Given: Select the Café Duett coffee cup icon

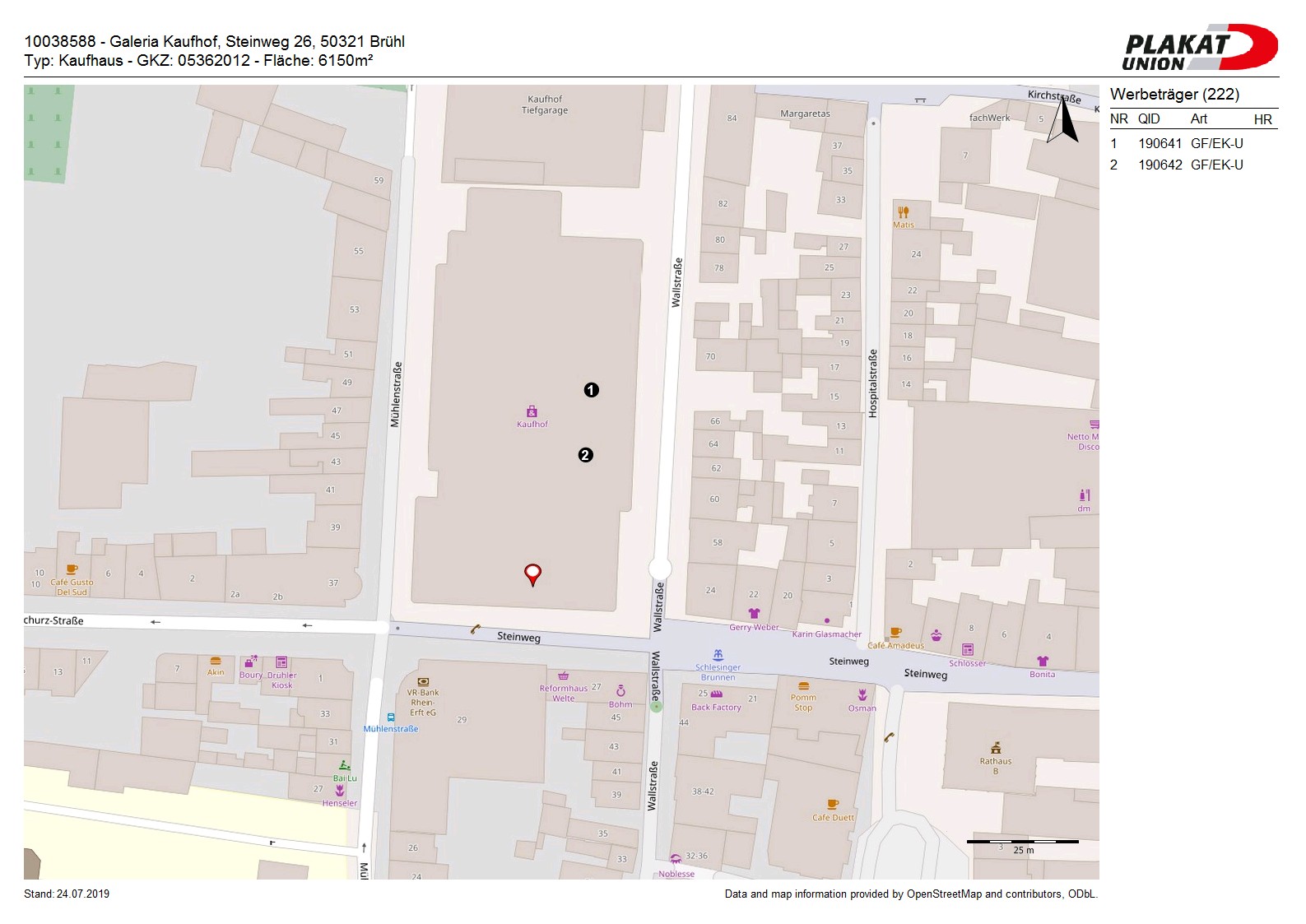Looking at the screenshot, I should (832, 805).
